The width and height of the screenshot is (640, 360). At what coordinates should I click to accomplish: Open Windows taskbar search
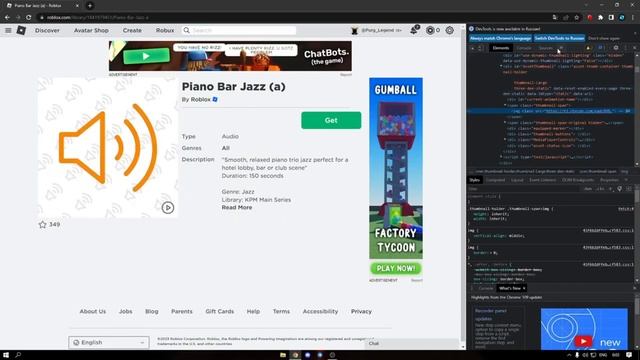click(18, 355)
